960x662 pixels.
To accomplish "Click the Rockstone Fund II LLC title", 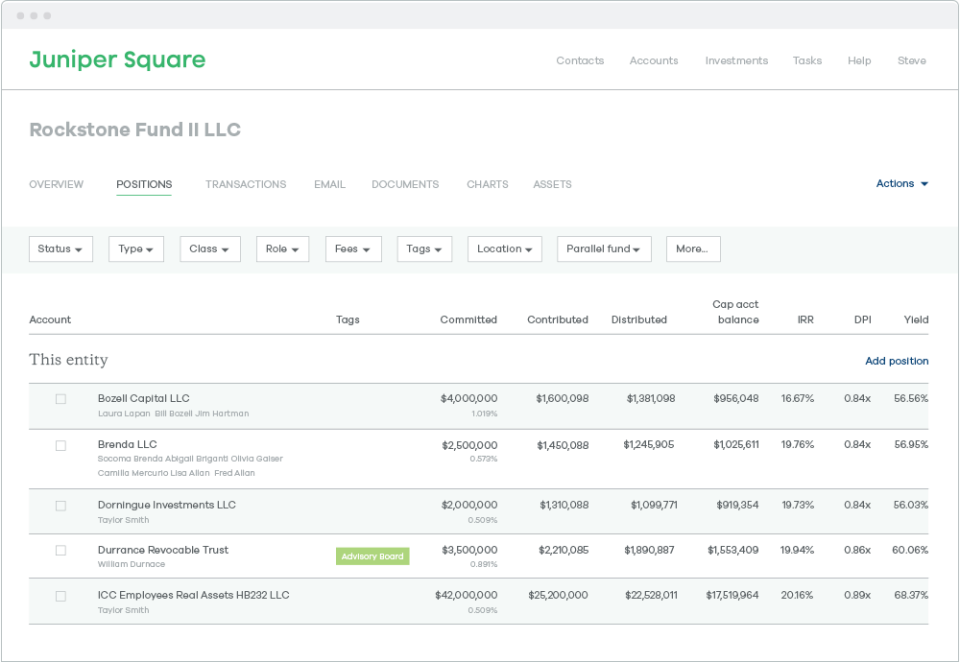I will click(135, 130).
